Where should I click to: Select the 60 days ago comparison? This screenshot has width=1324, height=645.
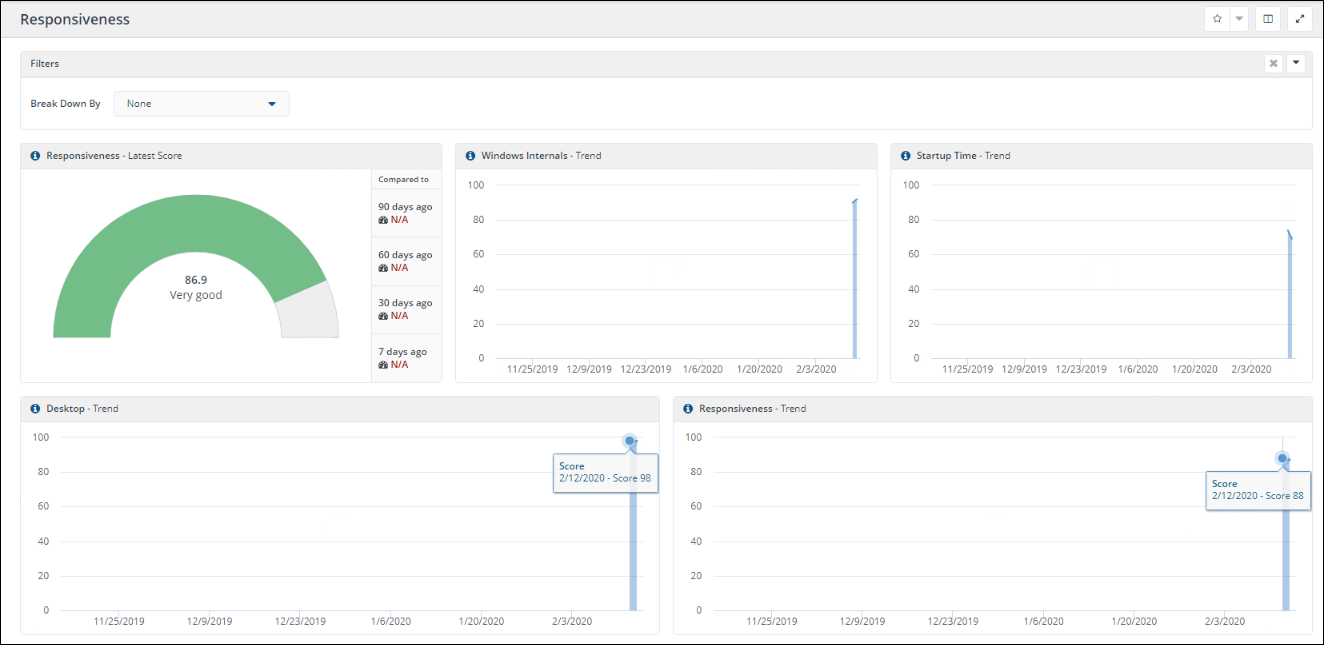[405, 261]
